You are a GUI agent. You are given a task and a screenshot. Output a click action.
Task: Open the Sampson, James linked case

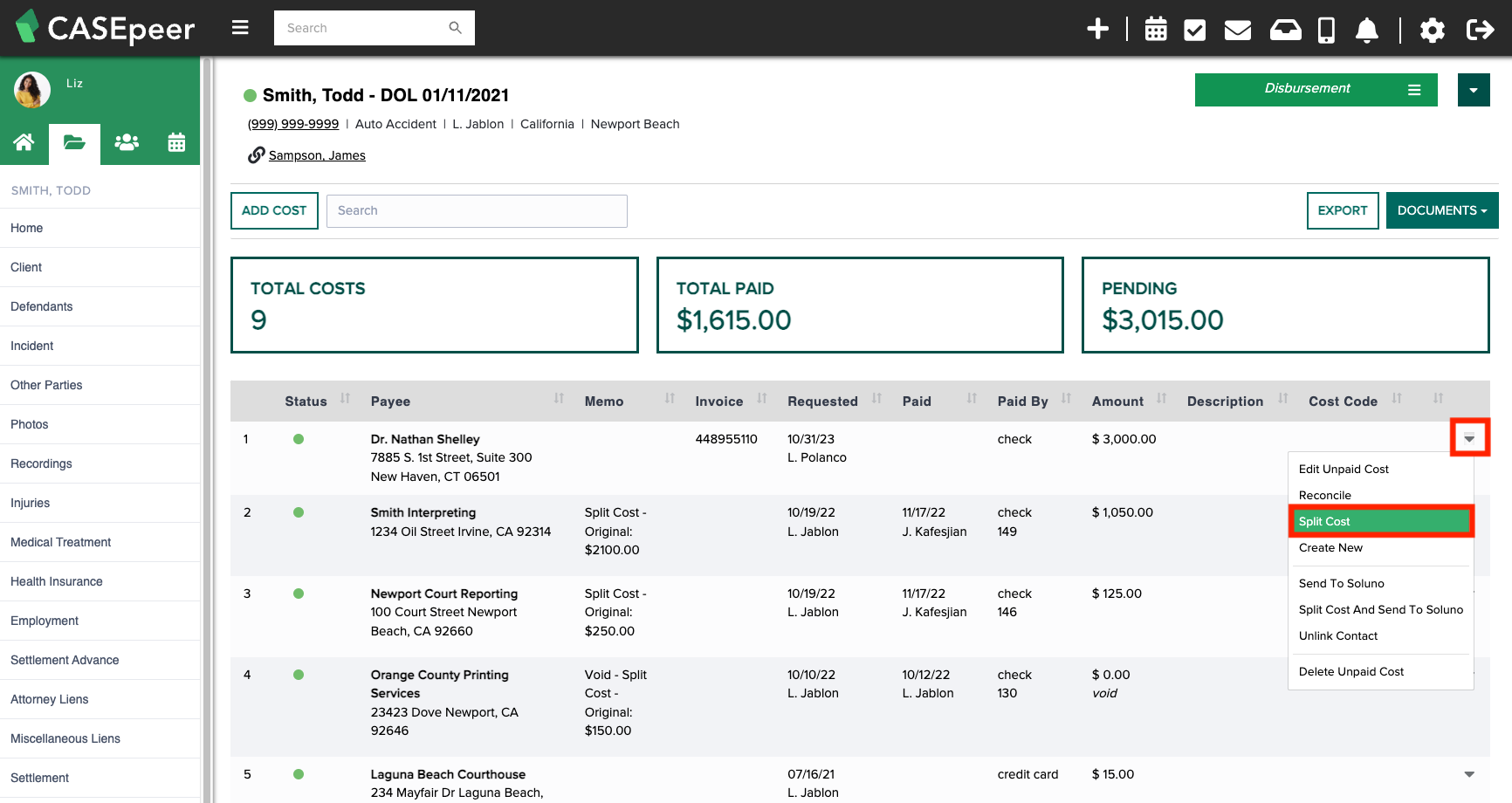317,154
